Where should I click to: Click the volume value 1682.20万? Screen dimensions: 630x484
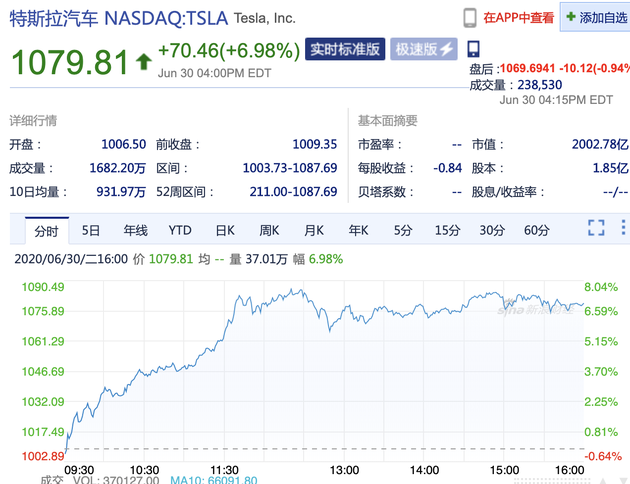[117, 168]
